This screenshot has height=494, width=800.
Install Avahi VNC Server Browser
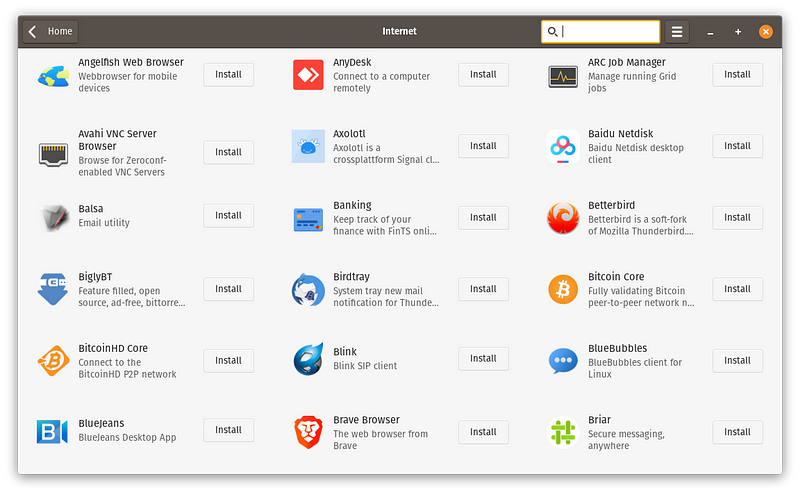tap(228, 152)
